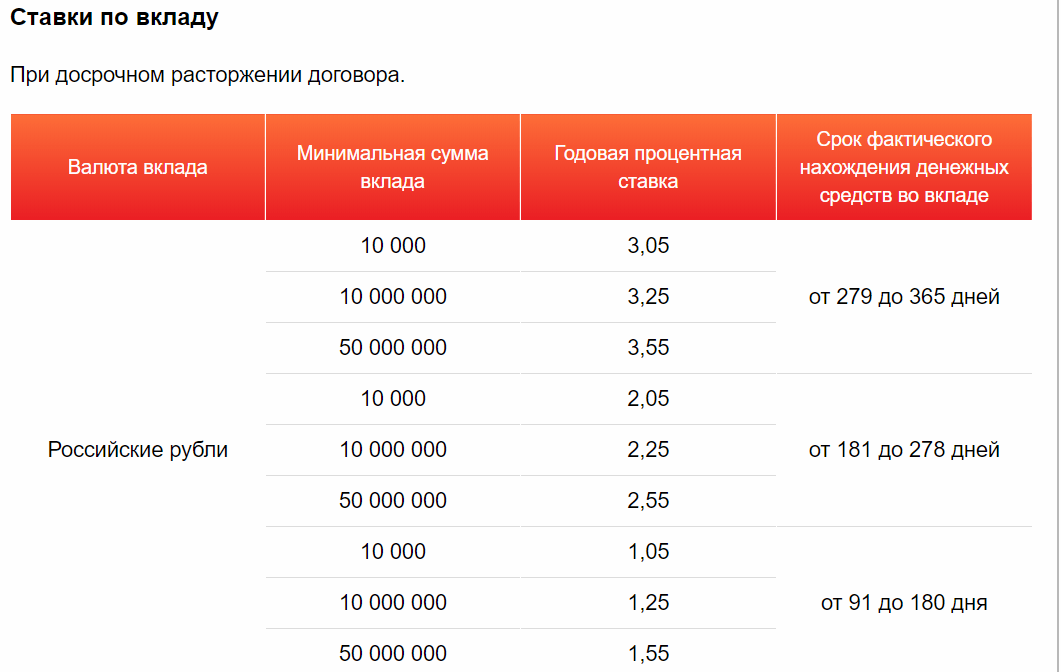Click the rate value 1,05
The height and width of the screenshot is (672, 1061).
(x=648, y=552)
